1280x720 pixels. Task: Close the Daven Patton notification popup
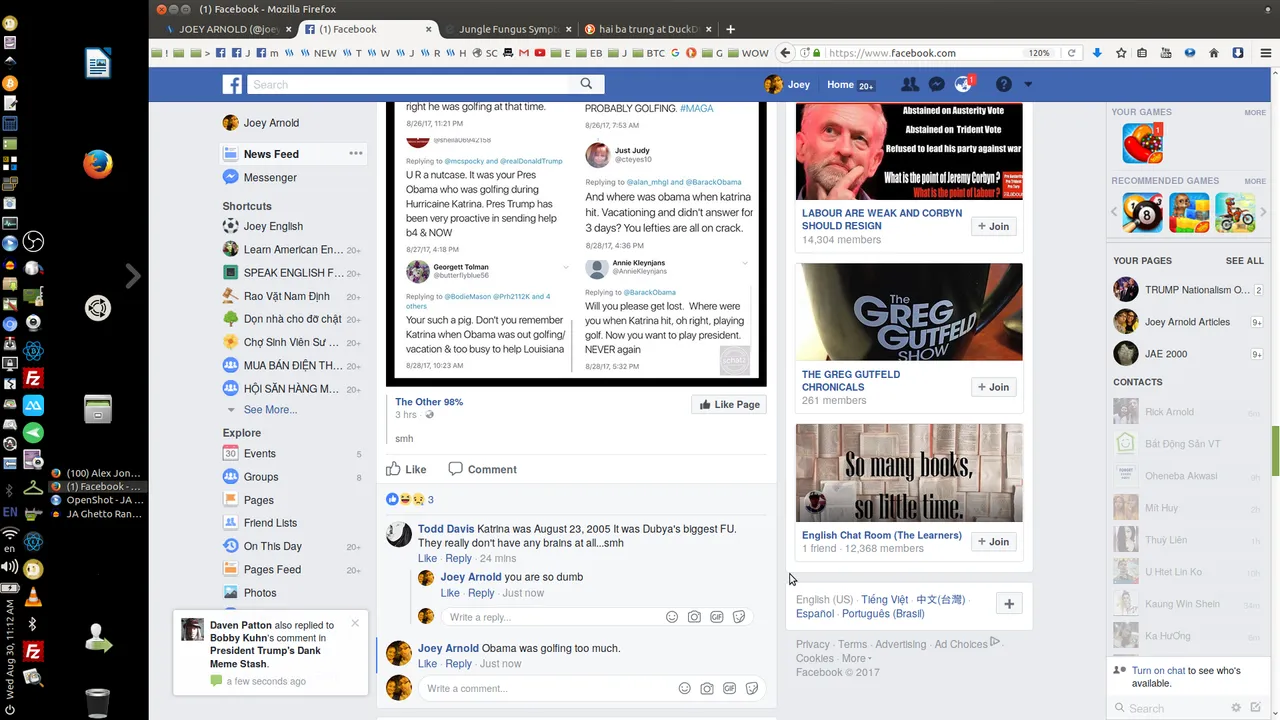(355, 623)
